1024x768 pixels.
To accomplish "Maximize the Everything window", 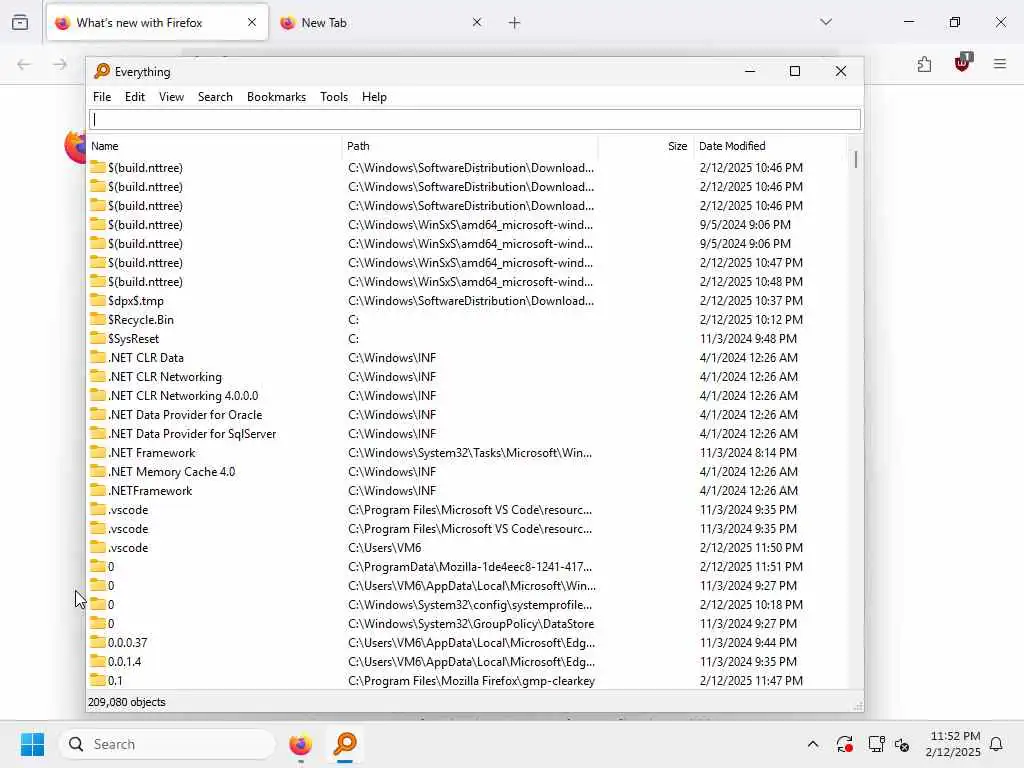I will point(795,71).
